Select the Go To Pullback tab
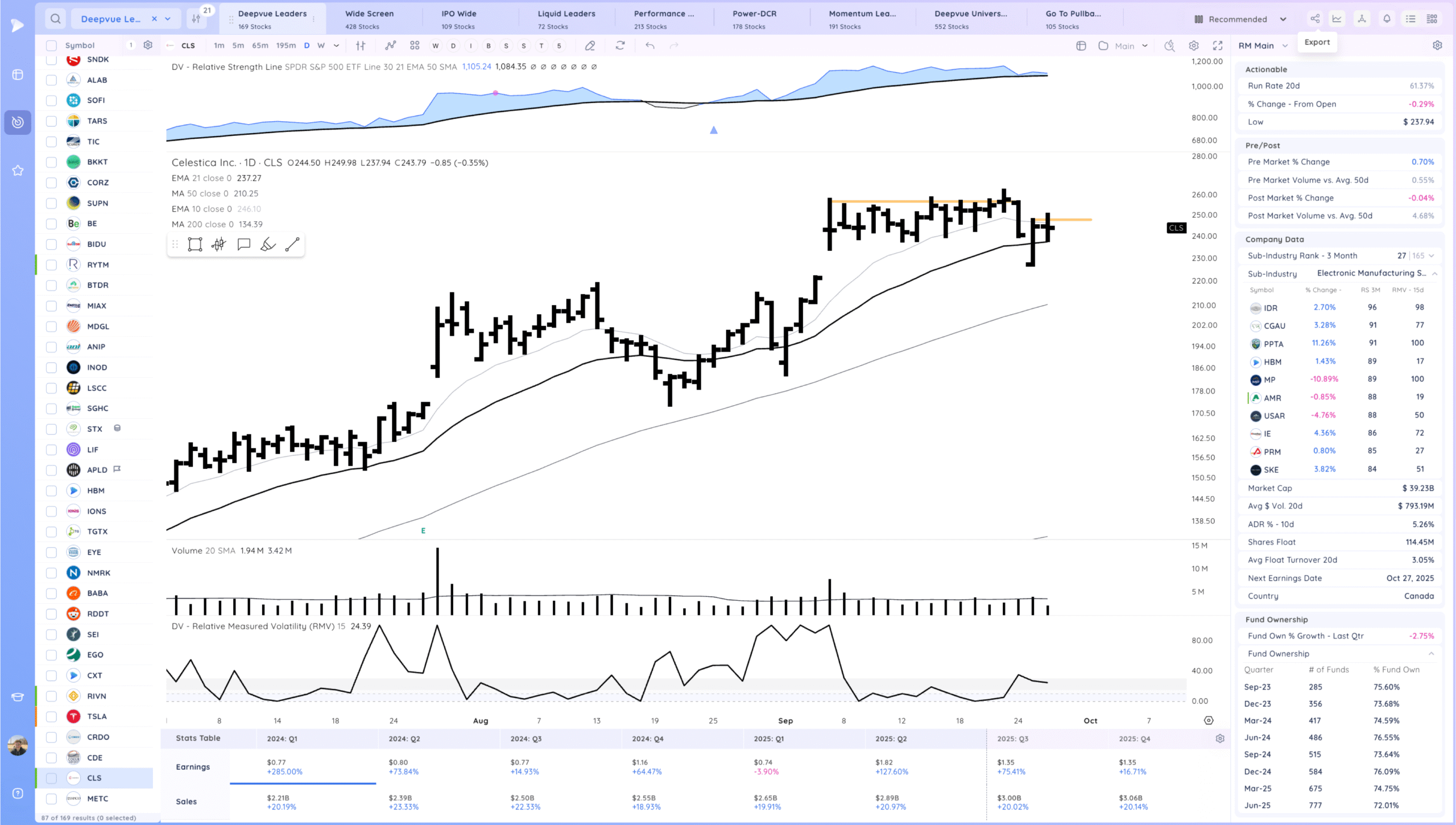The height and width of the screenshot is (825, 1456). pos(1074,19)
